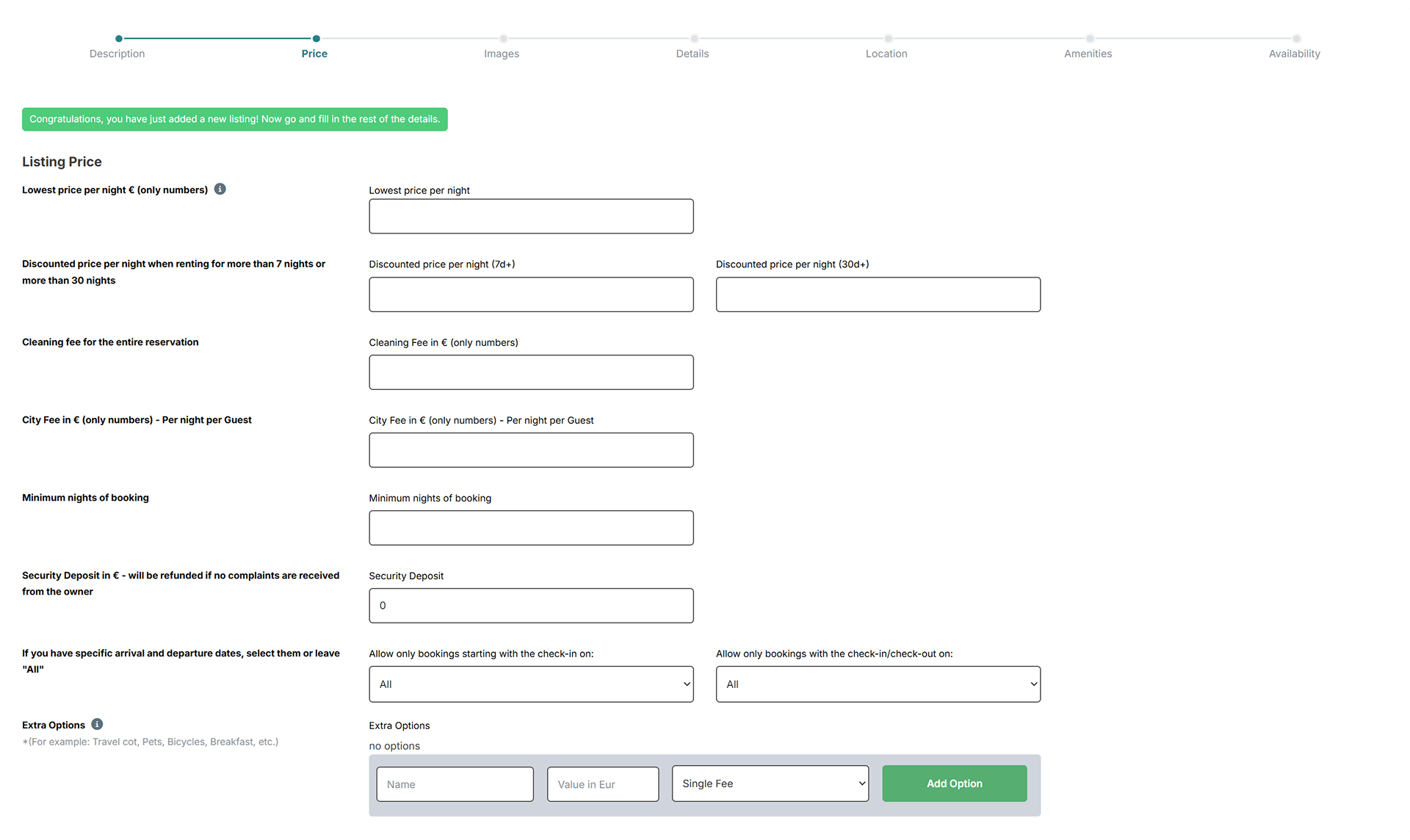
Task: Open the Location step
Action: click(x=886, y=53)
